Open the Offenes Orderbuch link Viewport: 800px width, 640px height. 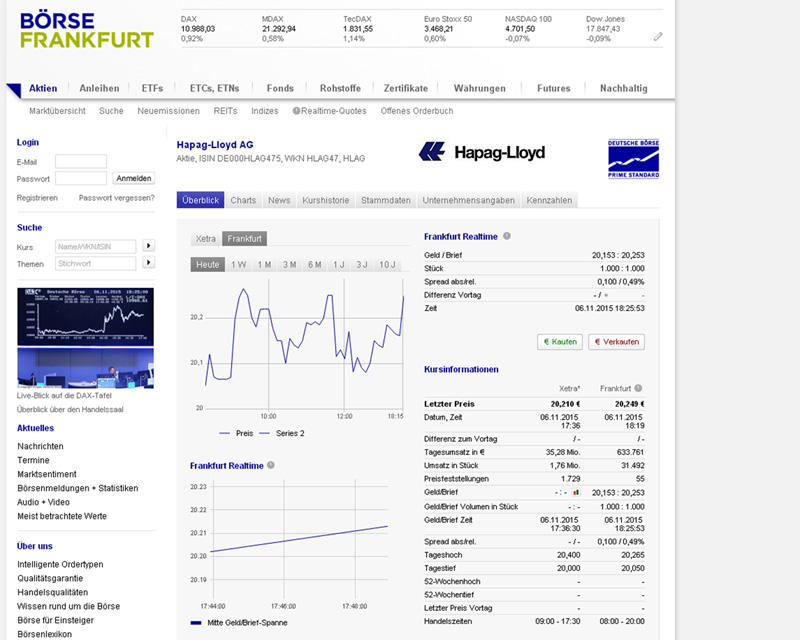pyautogui.click(x=417, y=111)
